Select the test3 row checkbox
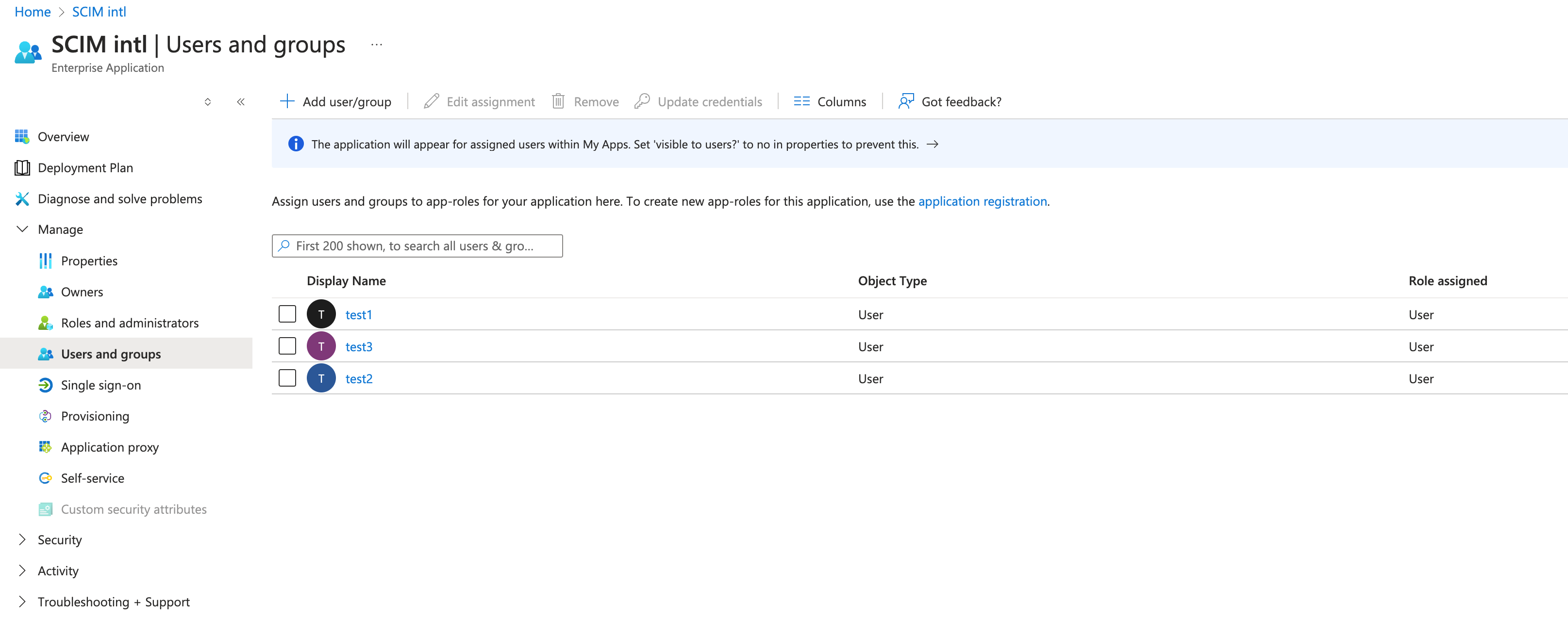Screen dimensions: 1568x618 (287, 346)
